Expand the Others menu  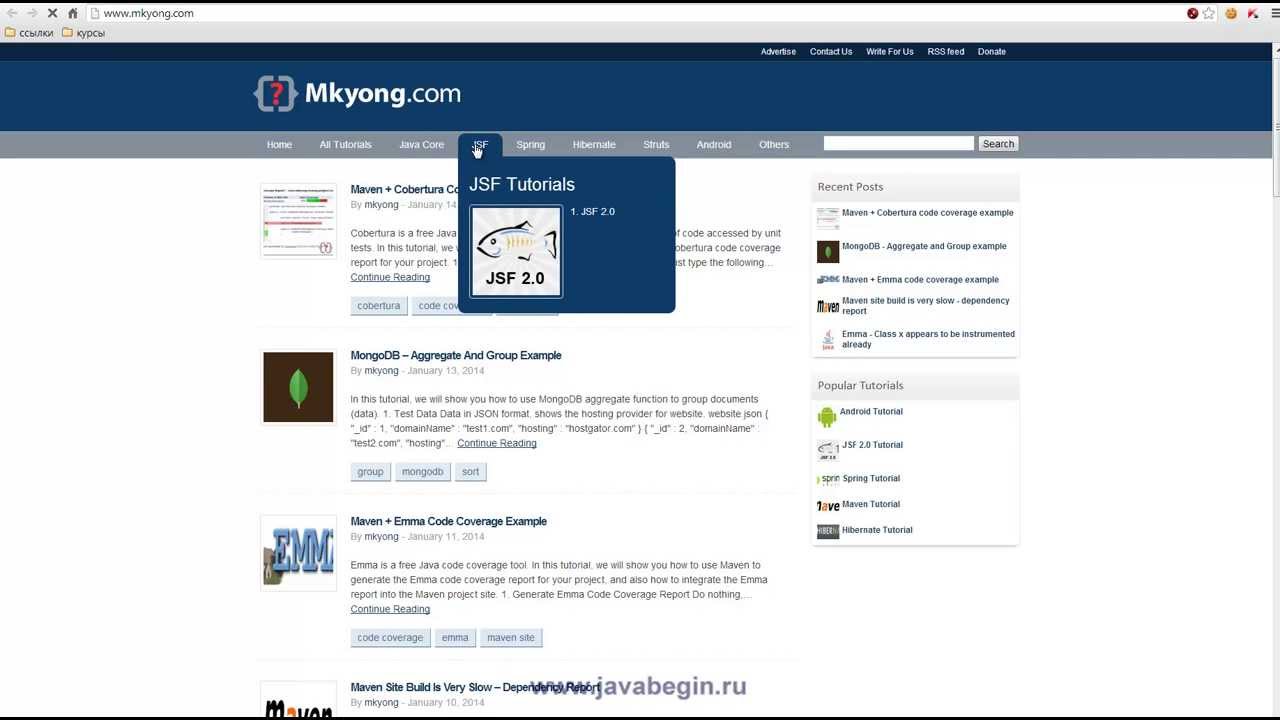[774, 145]
